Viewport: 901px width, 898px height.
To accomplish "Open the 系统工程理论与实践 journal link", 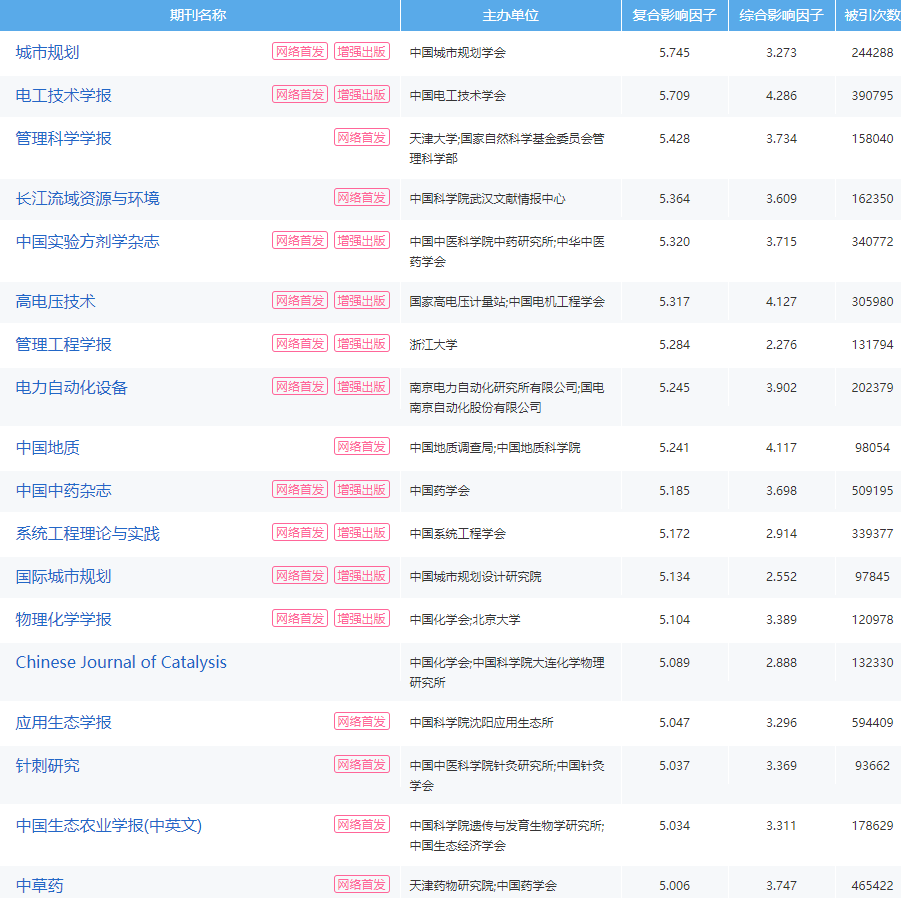I will (88, 533).
